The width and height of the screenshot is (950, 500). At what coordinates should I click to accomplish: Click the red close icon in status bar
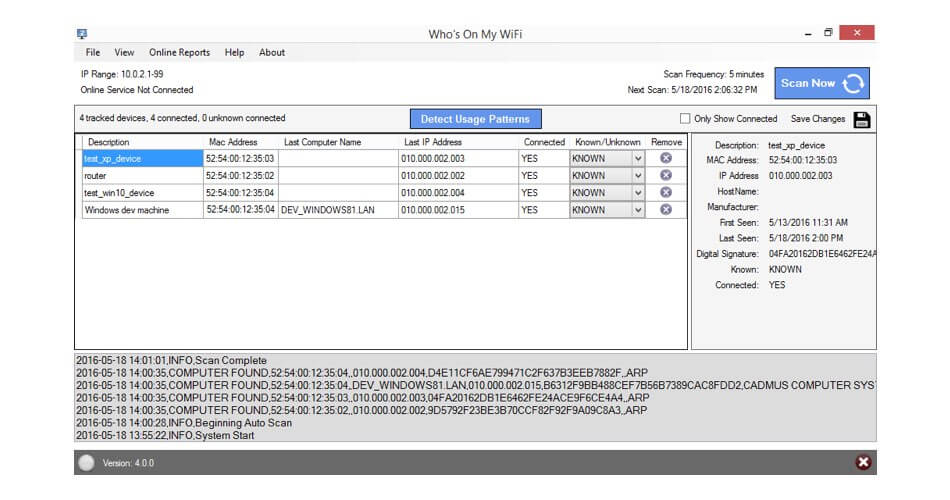pyautogui.click(x=863, y=462)
